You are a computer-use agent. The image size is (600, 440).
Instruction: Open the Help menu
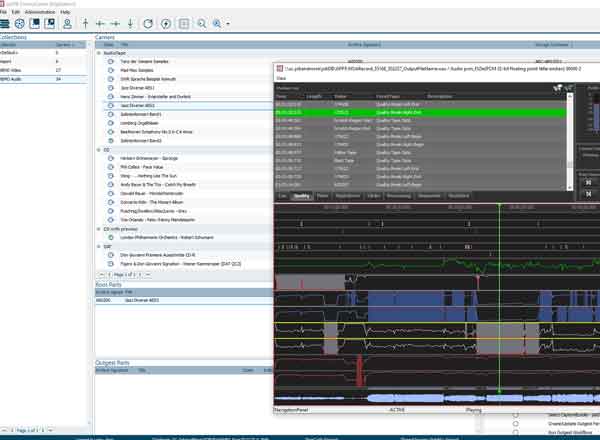coord(65,12)
